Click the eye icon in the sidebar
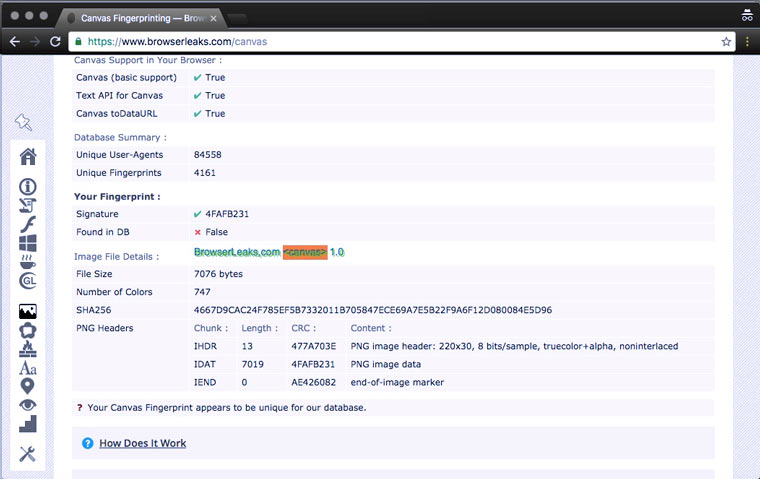Viewport: 760px width, 479px height. [x=27, y=405]
